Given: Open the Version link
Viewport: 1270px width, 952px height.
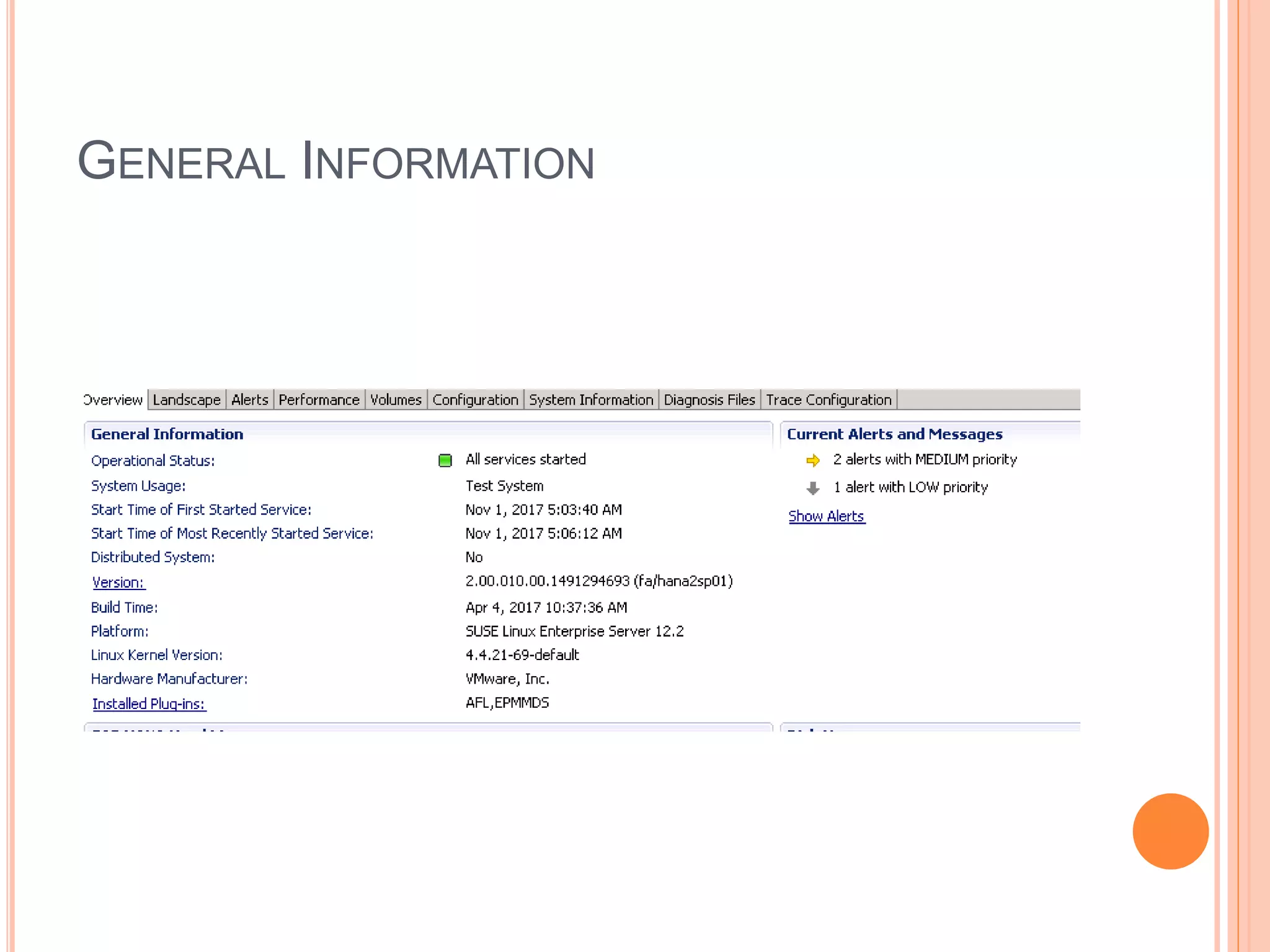Looking at the screenshot, I should pyautogui.click(x=118, y=583).
